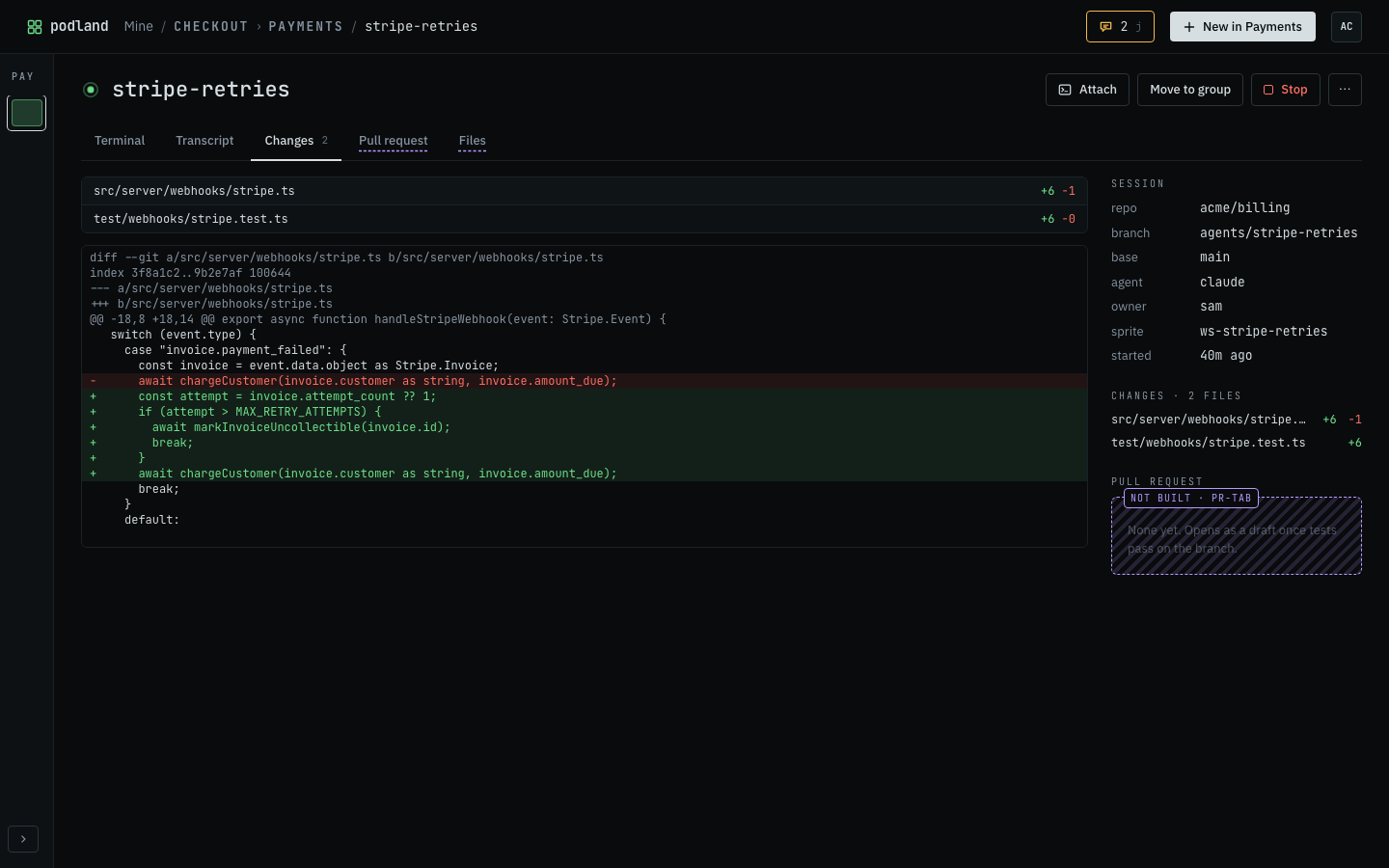Click the green running status indicator
Viewport: 1389px width, 868px height.
tap(91, 90)
